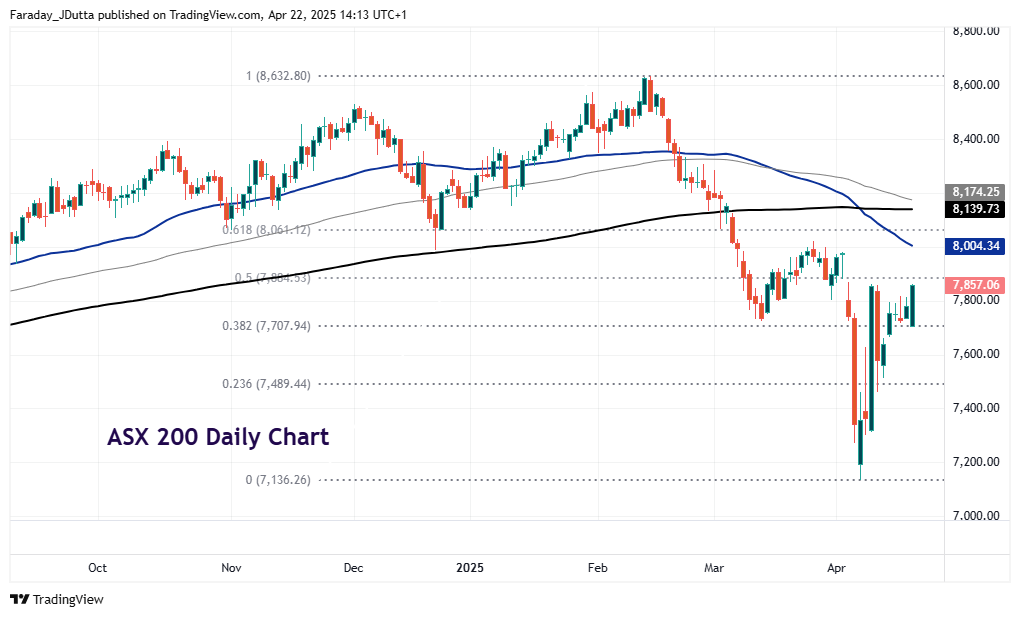Click the ASX 200 Daily Chart title text
This screenshot has width=1020, height=617.
[217, 437]
